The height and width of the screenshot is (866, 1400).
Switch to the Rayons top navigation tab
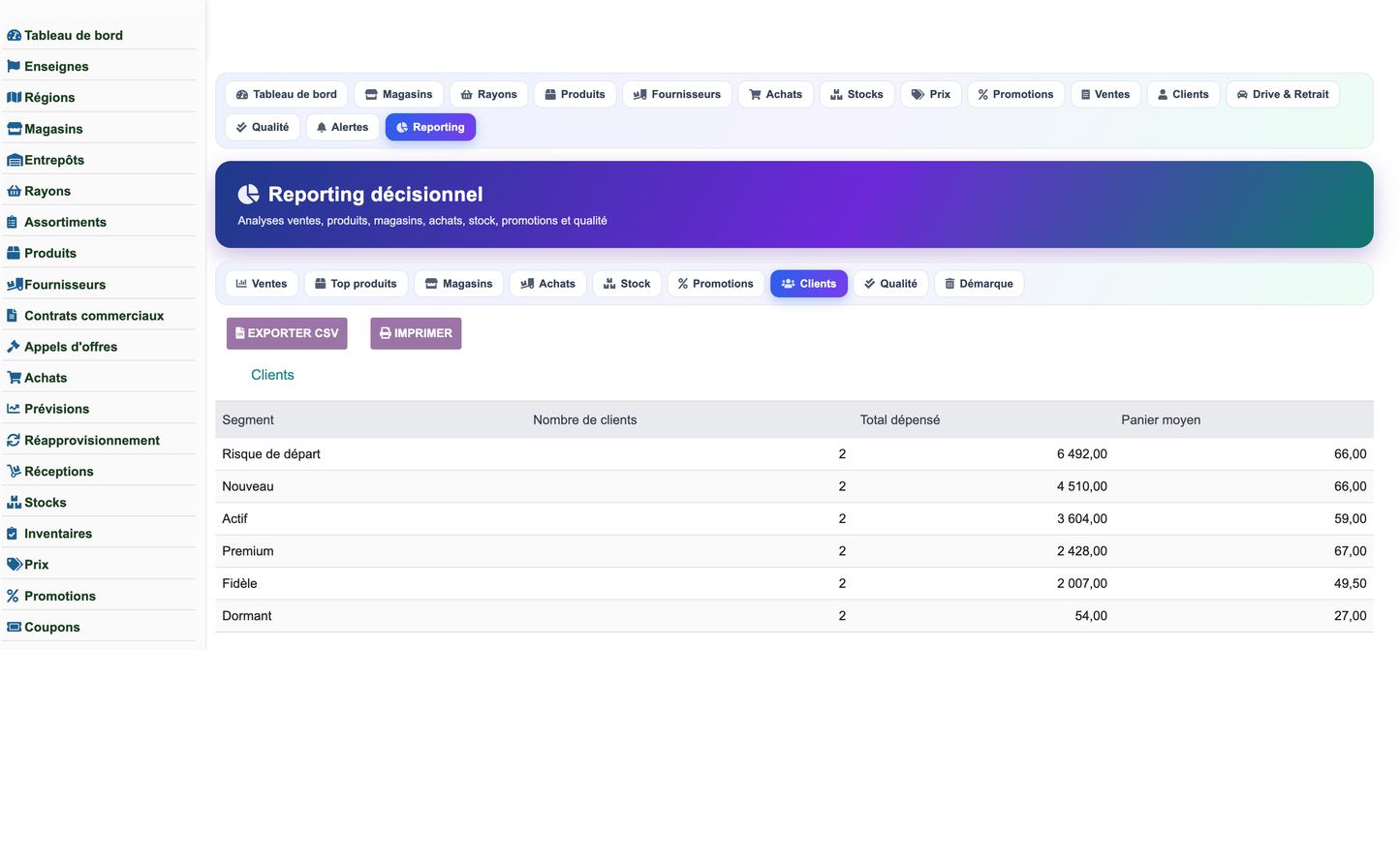[489, 95]
